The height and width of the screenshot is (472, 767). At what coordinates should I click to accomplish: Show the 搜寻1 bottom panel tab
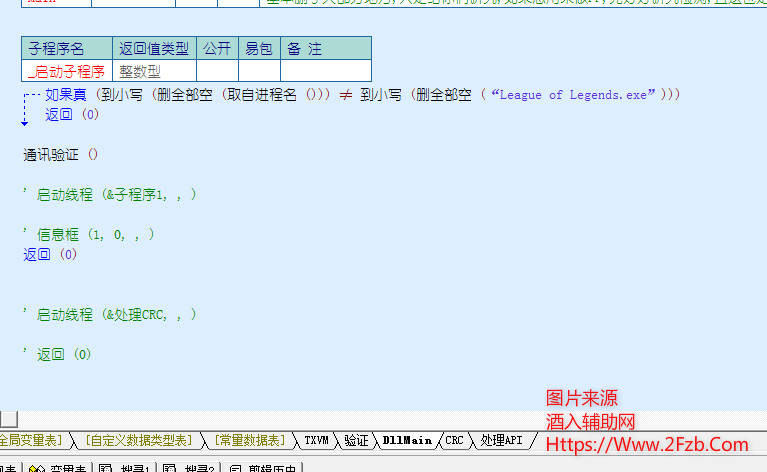pos(125,468)
